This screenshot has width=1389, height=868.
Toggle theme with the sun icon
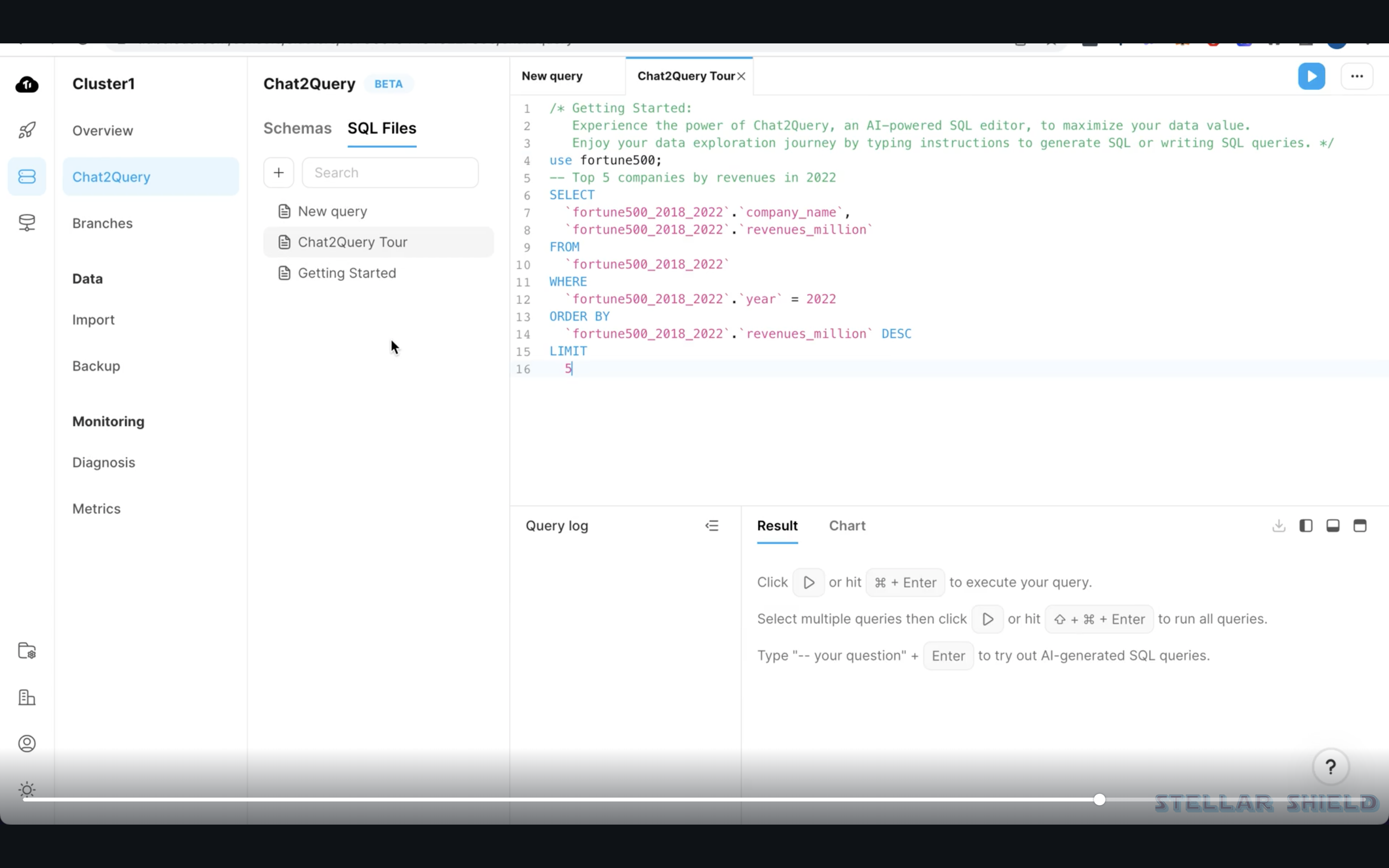[27, 790]
